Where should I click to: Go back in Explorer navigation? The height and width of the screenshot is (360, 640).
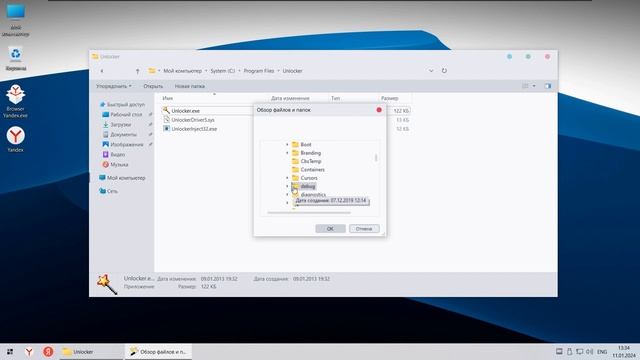(x=102, y=71)
